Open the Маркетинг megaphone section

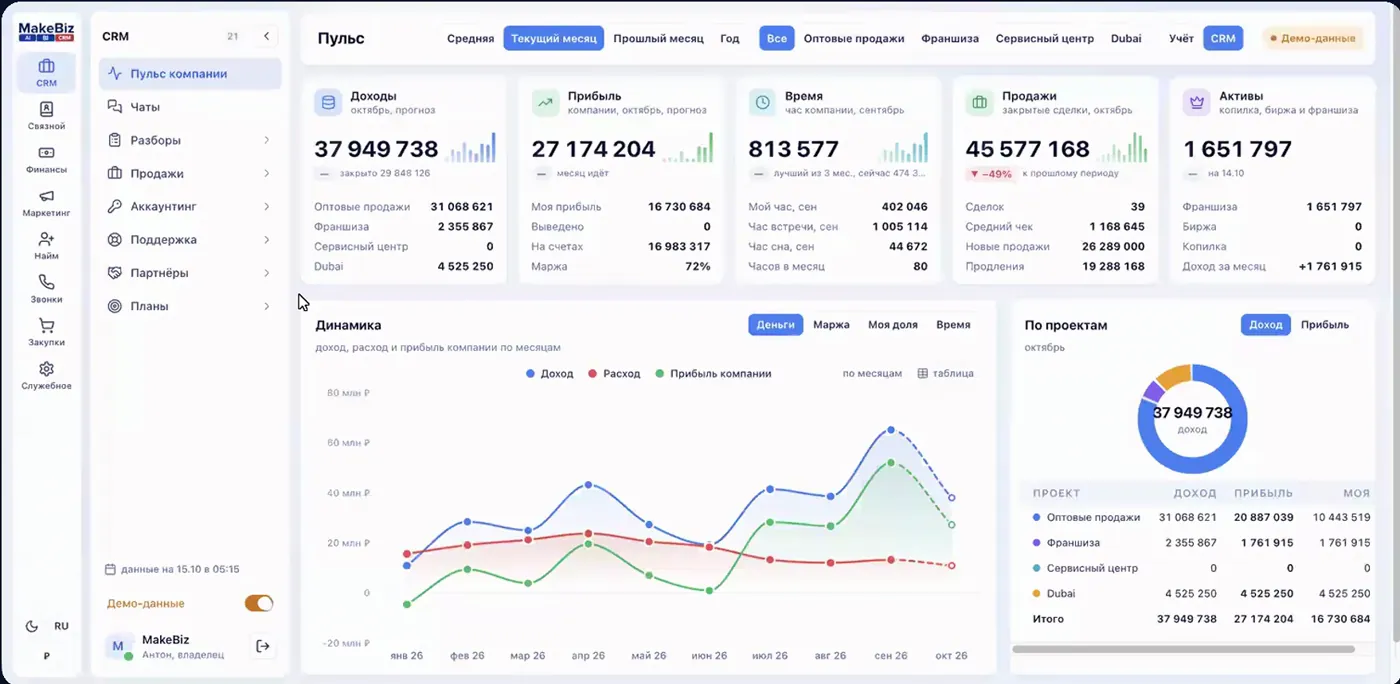point(46,203)
